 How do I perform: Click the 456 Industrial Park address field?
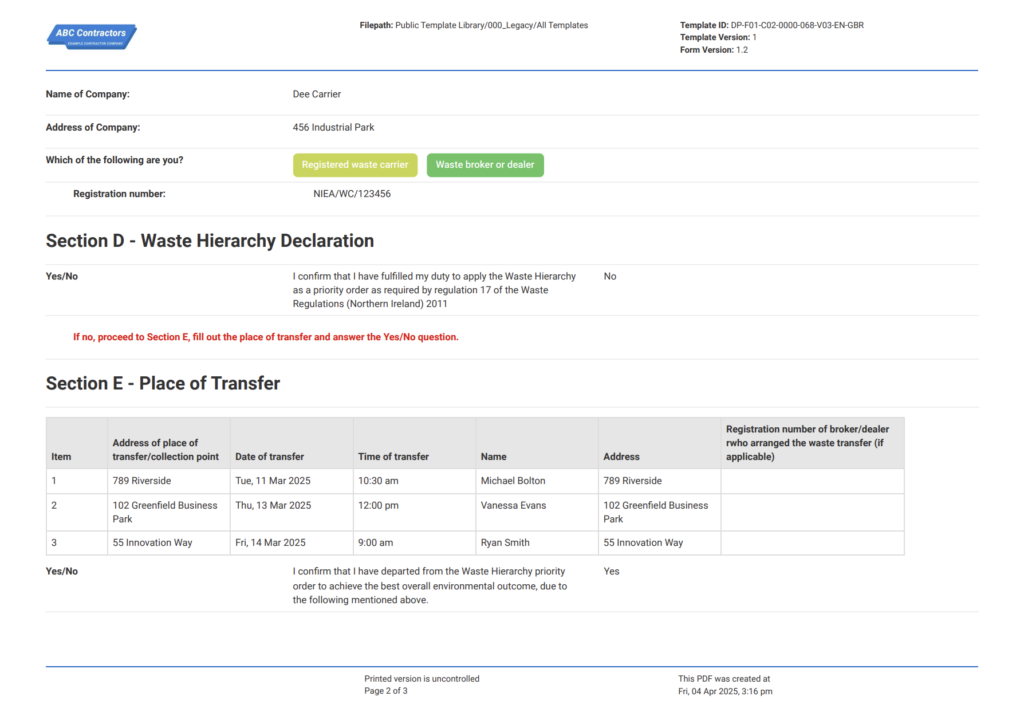[333, 127]
